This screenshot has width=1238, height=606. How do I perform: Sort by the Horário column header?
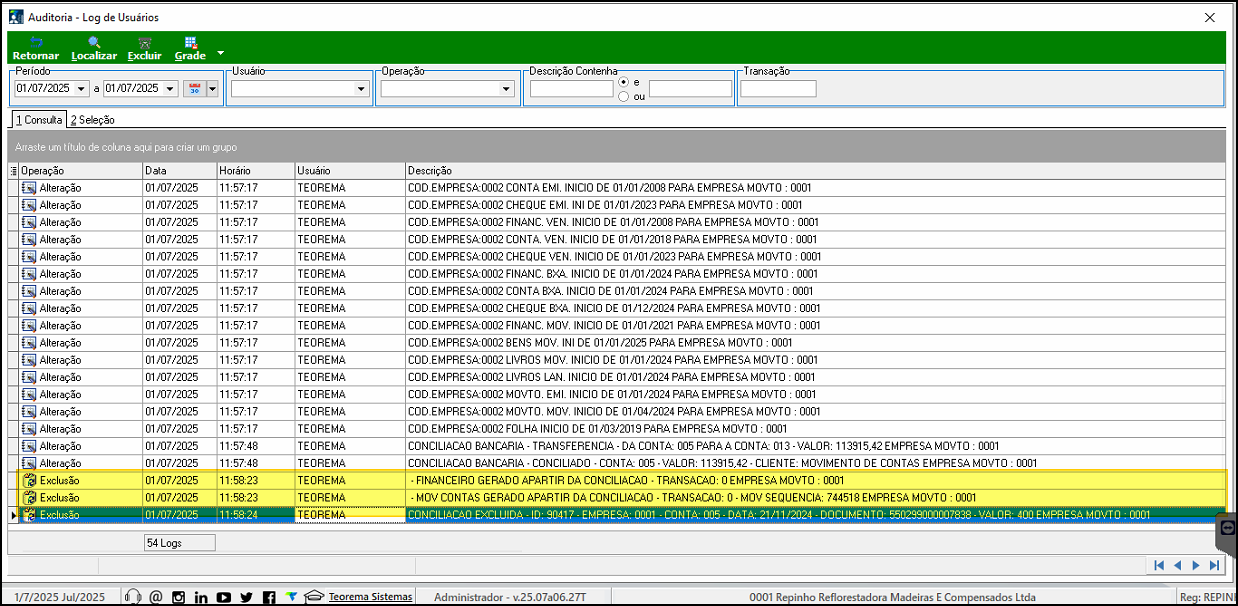(256, 171)
